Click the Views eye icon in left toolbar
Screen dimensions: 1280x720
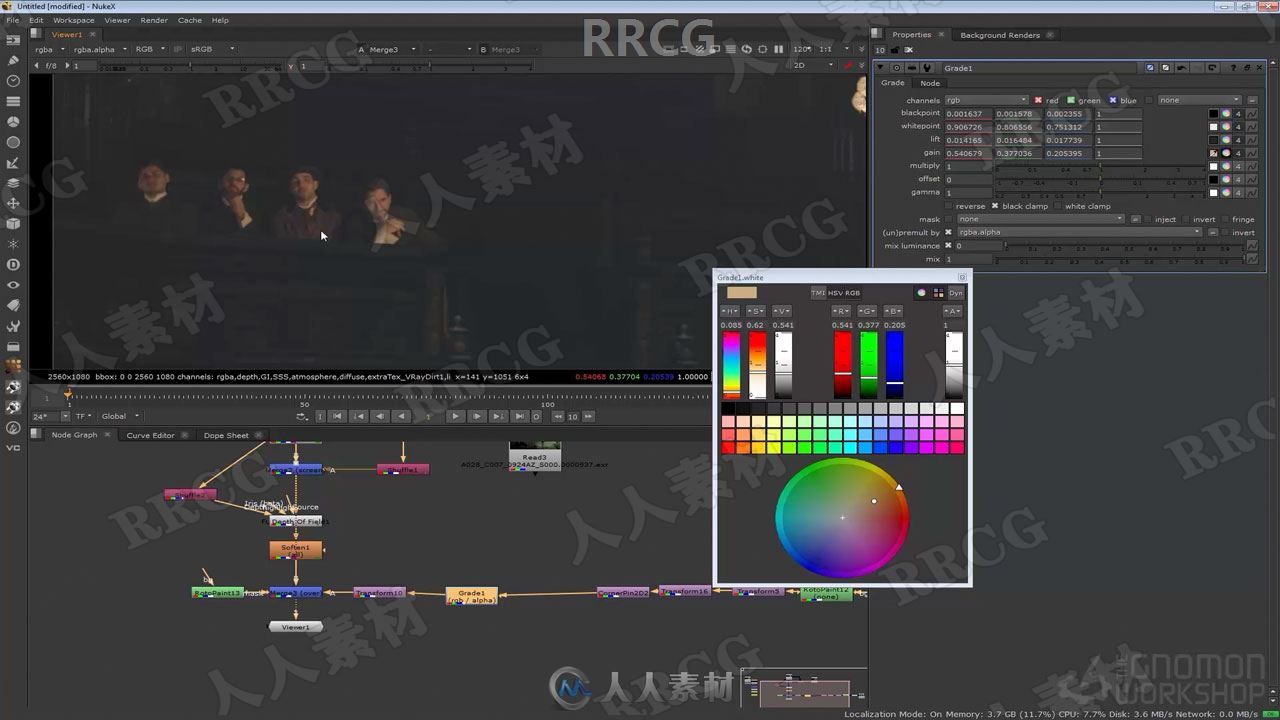click(13, 285)
